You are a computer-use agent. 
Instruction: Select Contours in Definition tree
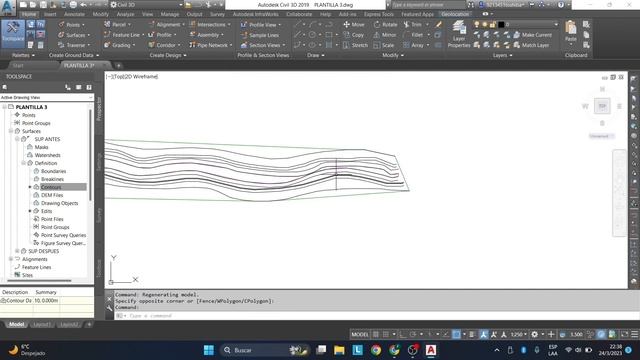51,187
